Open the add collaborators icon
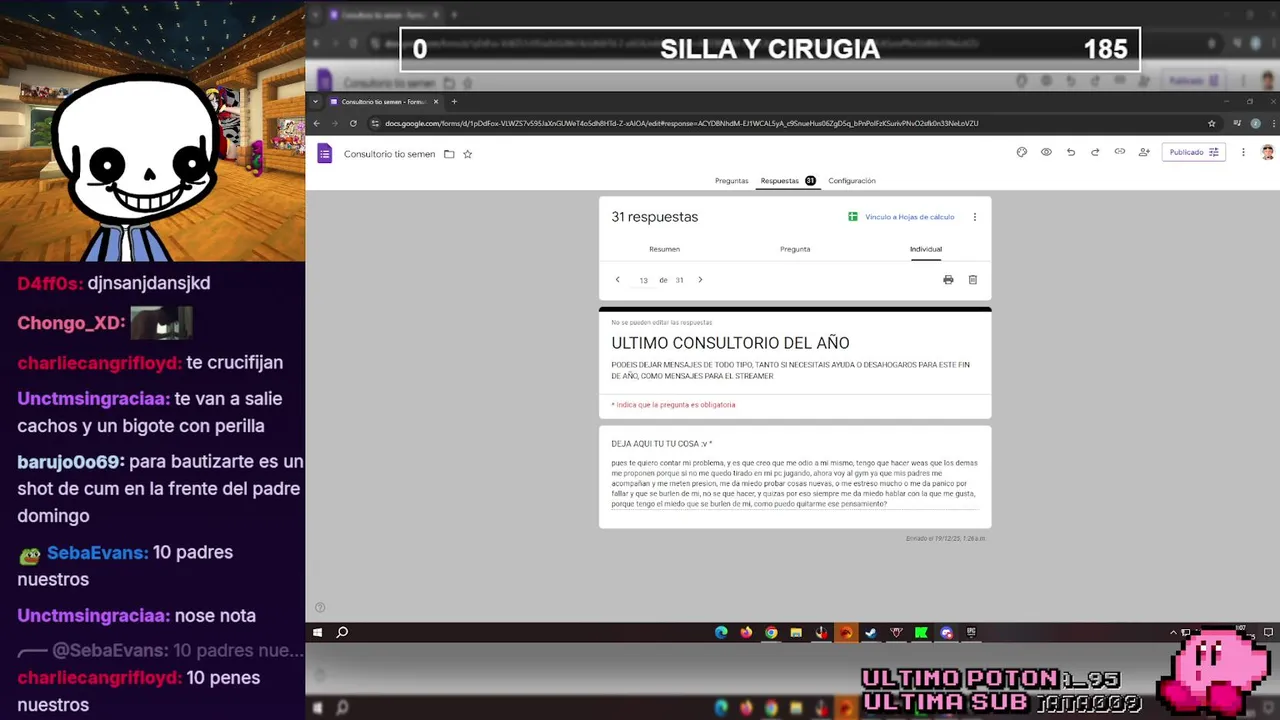The width and height of the screenshot is (1280, 720). coord(1144,152)
